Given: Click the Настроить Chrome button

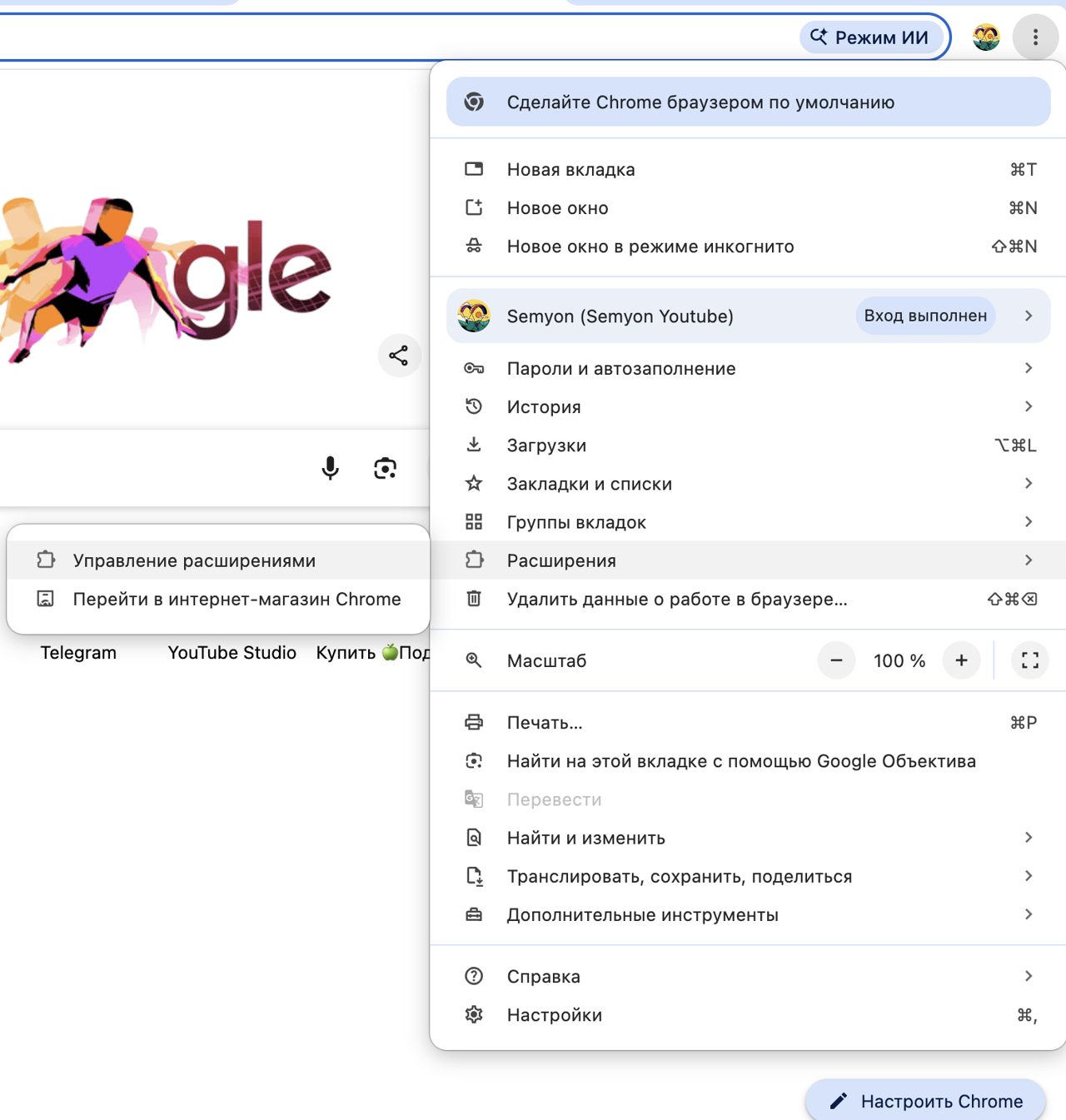Looking at the screenshot, I should pos(925,1101).
